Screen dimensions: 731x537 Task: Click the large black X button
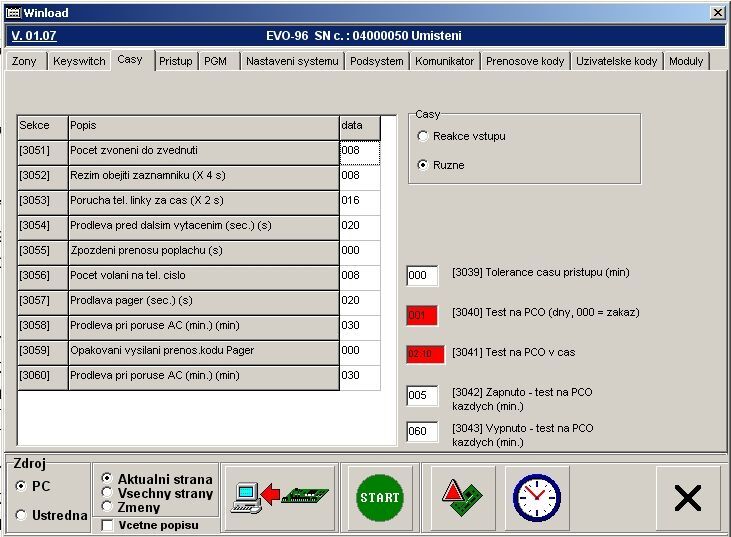point(687,497)
